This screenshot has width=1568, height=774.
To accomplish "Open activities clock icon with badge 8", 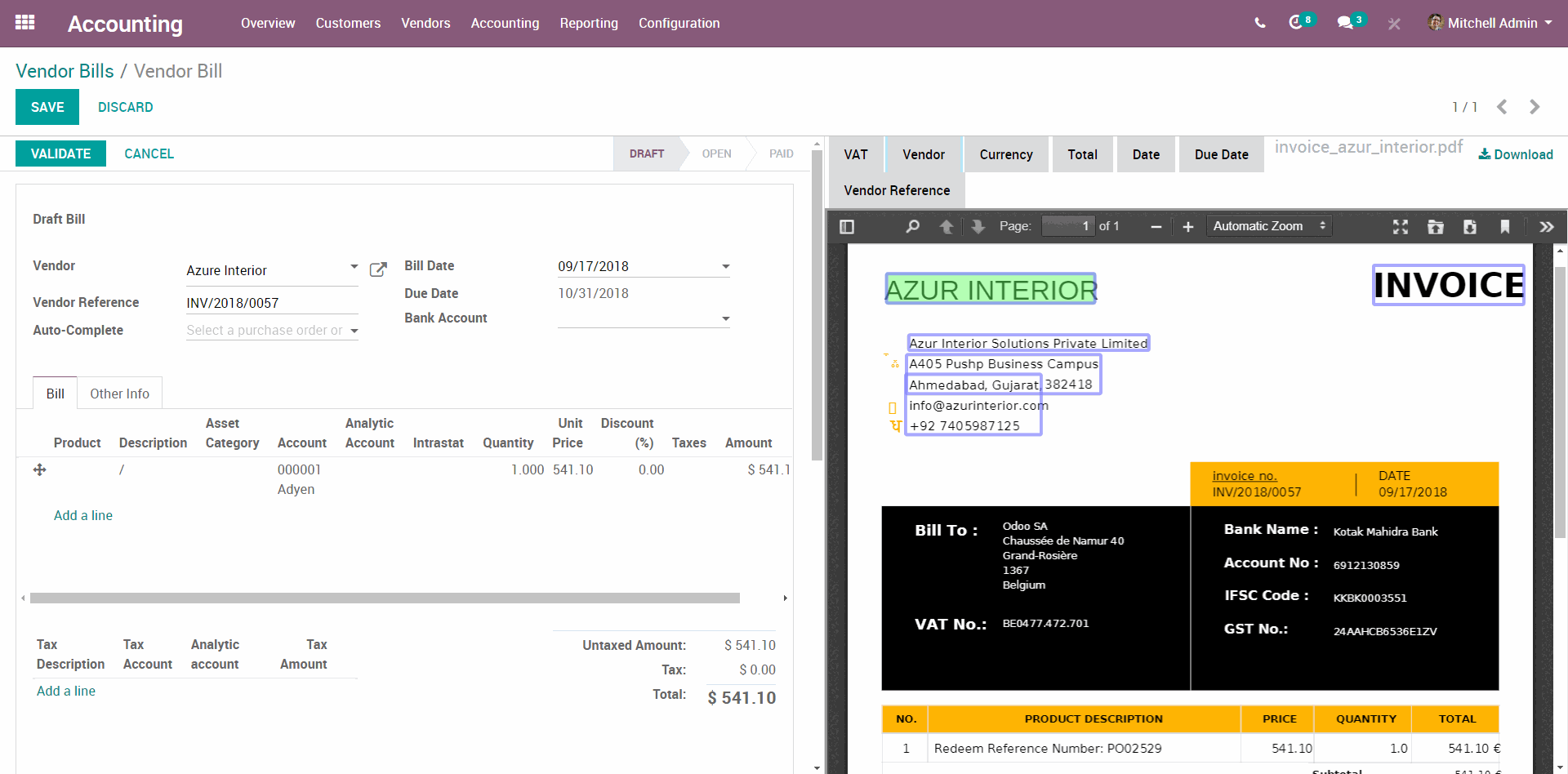I will (1301, 22).
